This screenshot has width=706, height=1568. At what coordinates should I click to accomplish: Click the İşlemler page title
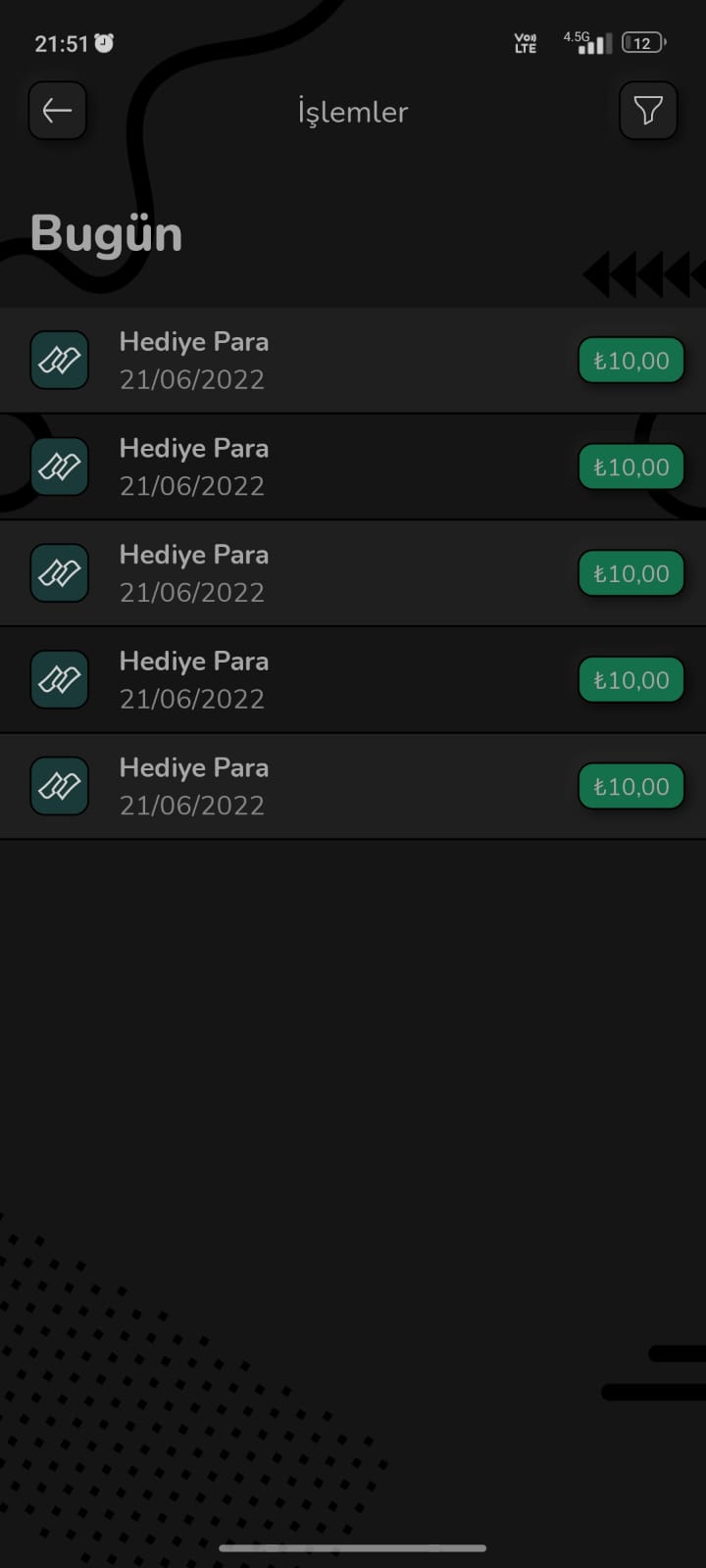(353, 112)
